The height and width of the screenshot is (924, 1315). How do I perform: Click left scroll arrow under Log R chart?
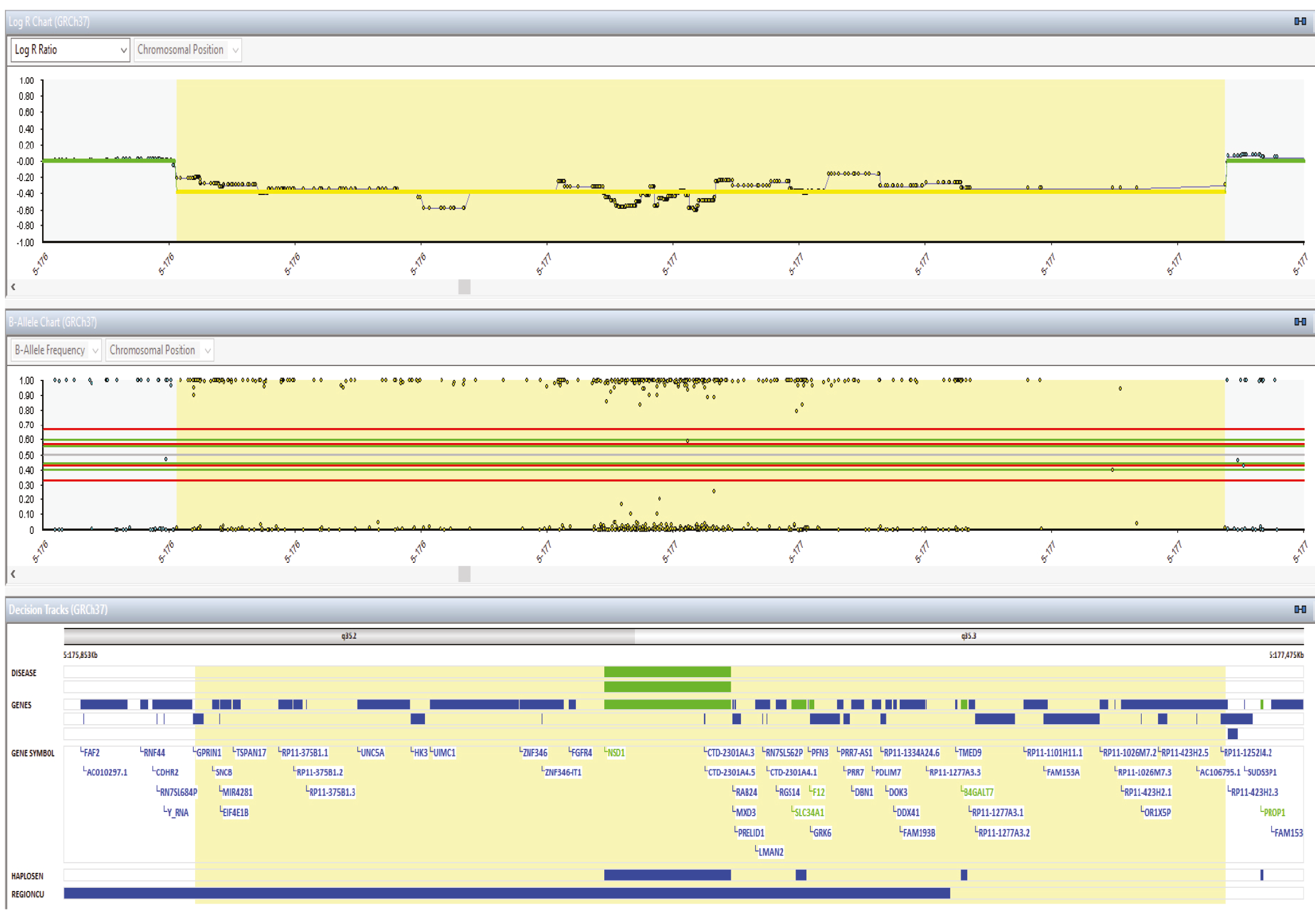pos(13,287)
